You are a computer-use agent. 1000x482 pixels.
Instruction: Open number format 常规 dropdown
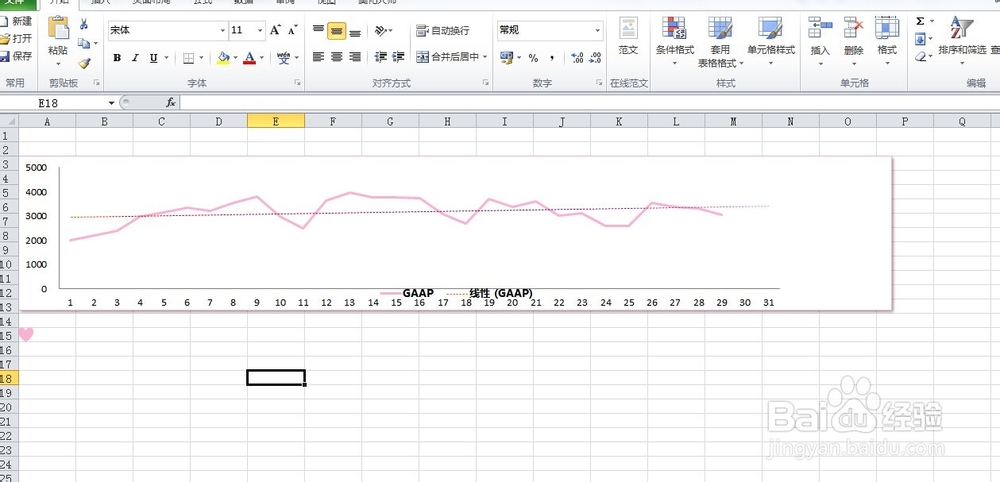tap(598, 30)
